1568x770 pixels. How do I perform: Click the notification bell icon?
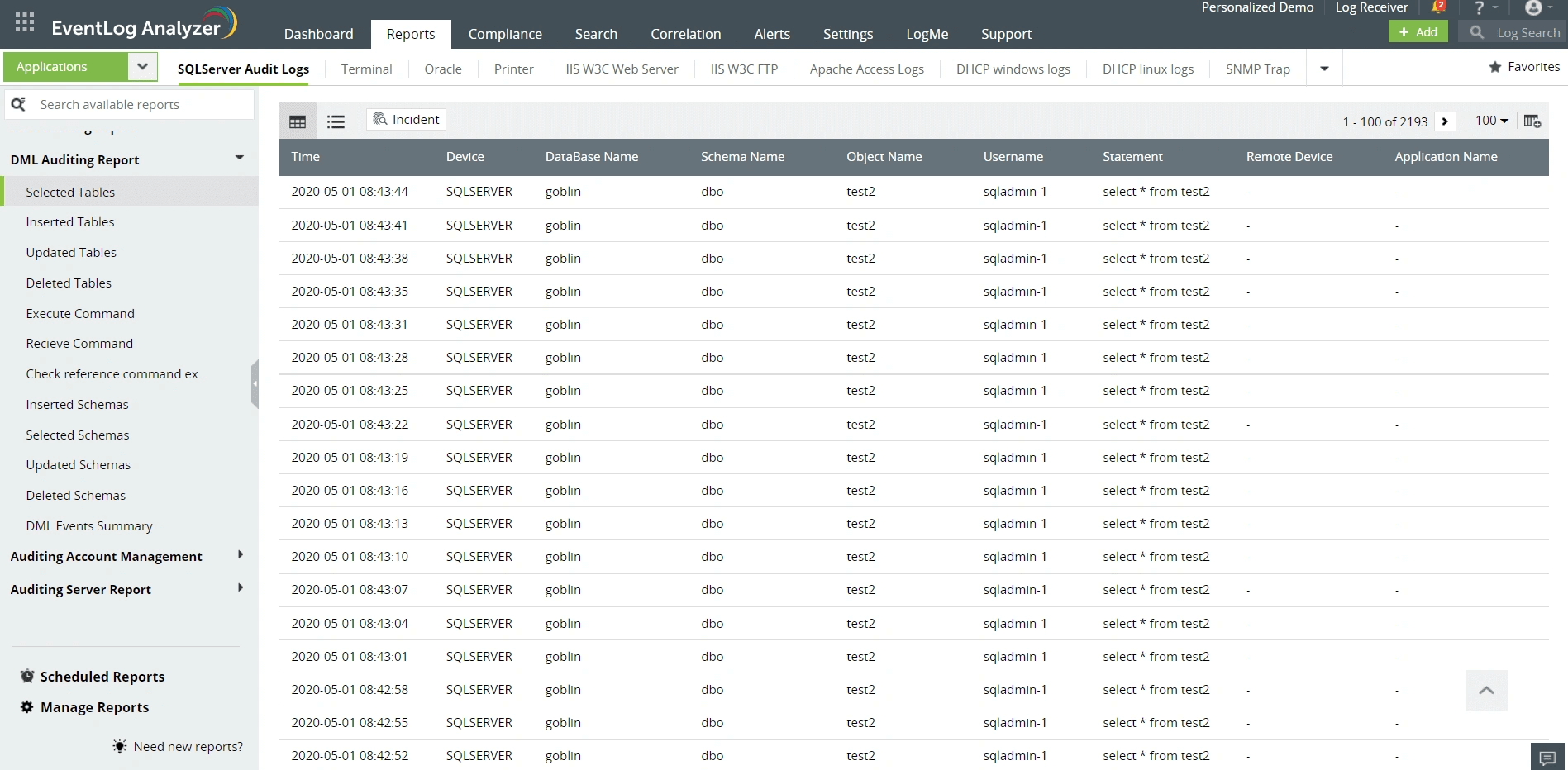click(x=1438, y=7)
